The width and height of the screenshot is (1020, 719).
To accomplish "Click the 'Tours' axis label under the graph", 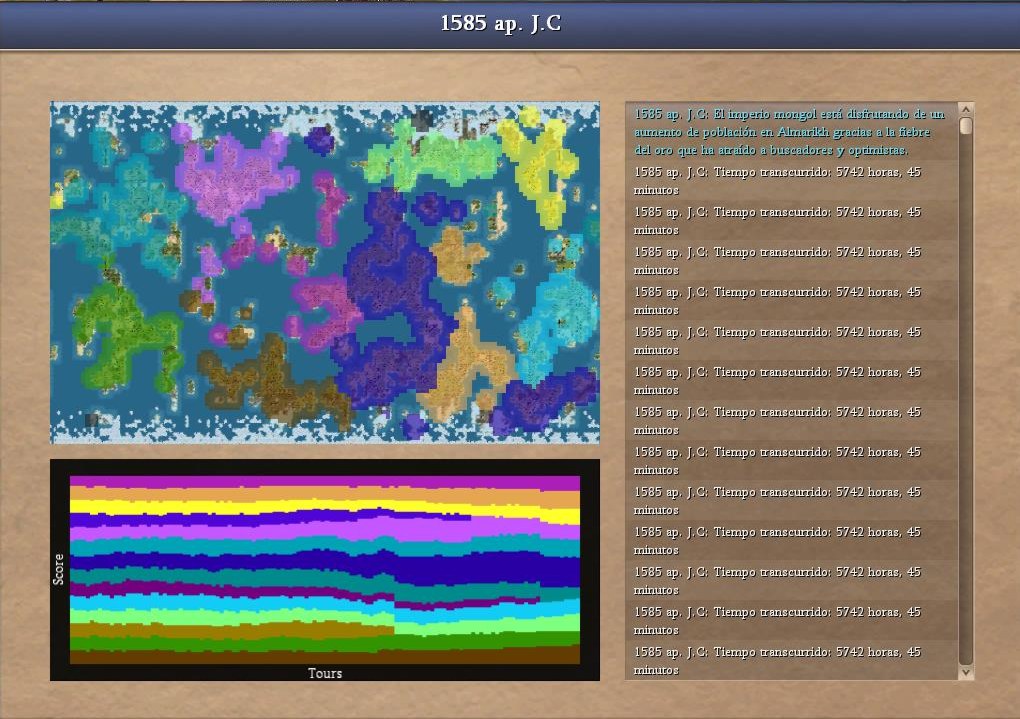I will point(325,673).
